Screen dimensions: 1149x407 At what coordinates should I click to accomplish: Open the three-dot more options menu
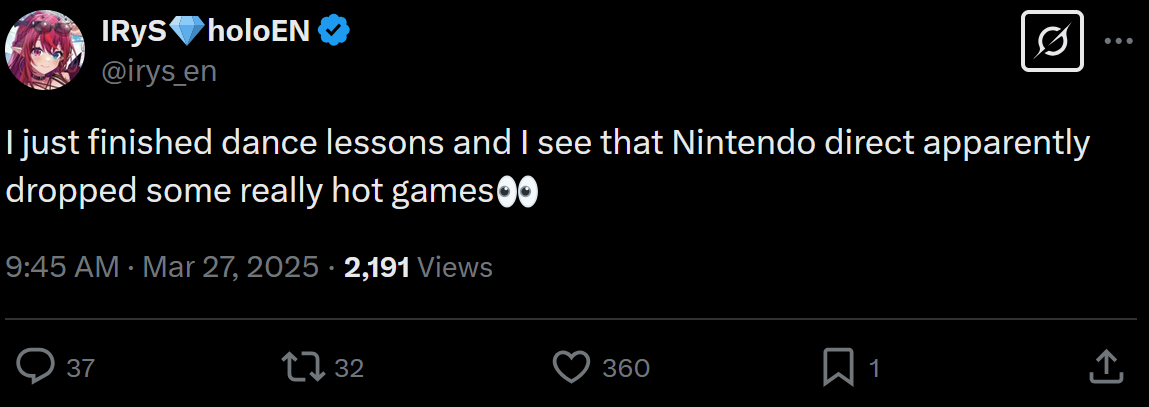click(1117, 41)
